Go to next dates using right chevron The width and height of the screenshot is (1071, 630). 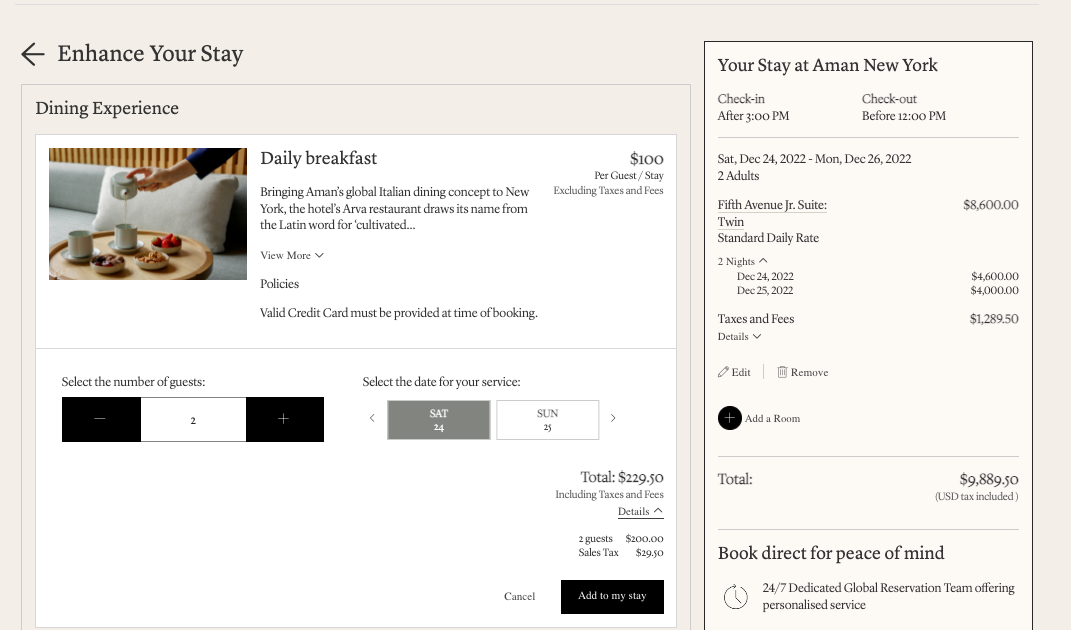tap(613, 419)
